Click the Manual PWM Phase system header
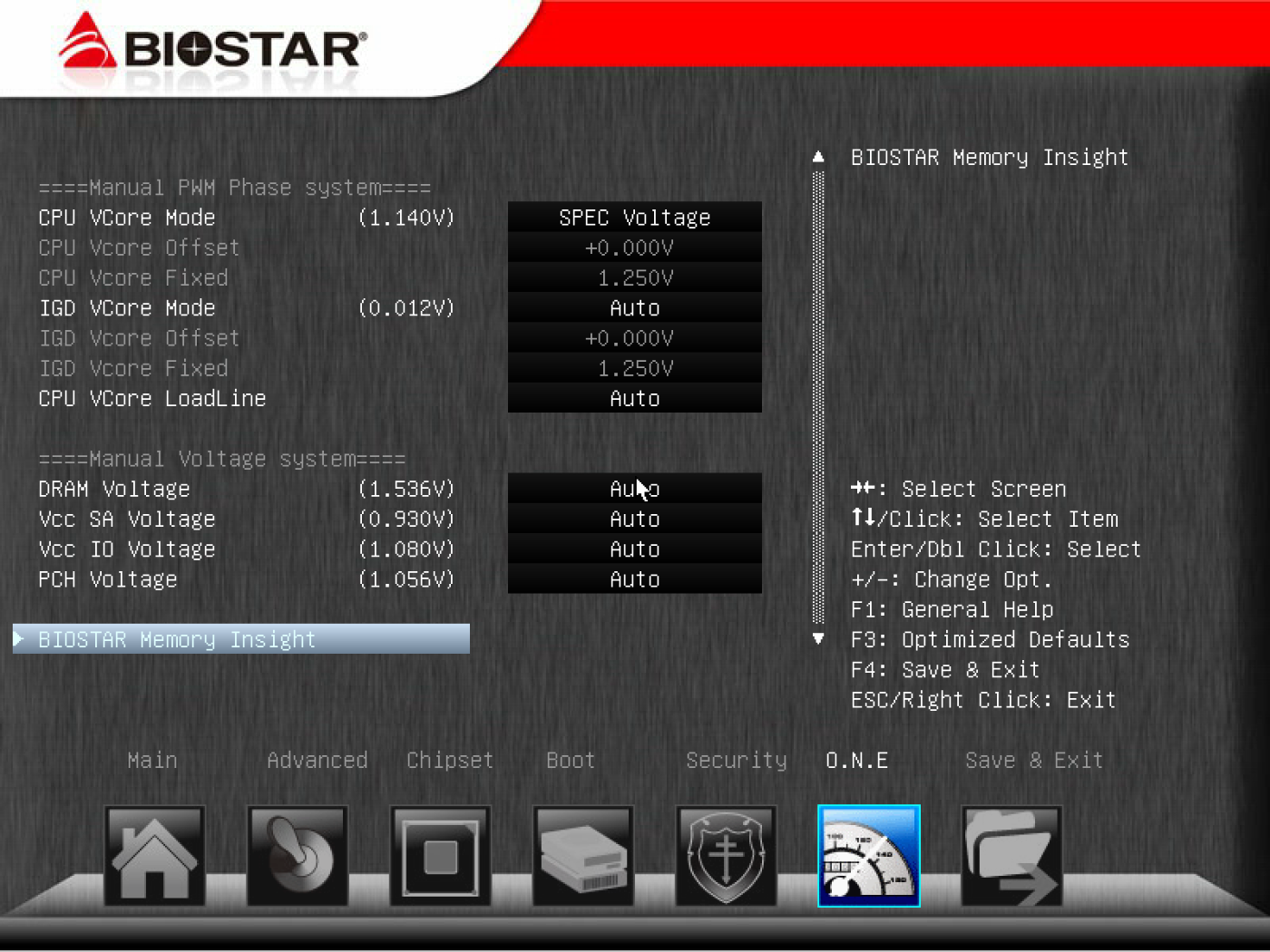The height and width of the screenshot is (952, 1270). (235, 188)
